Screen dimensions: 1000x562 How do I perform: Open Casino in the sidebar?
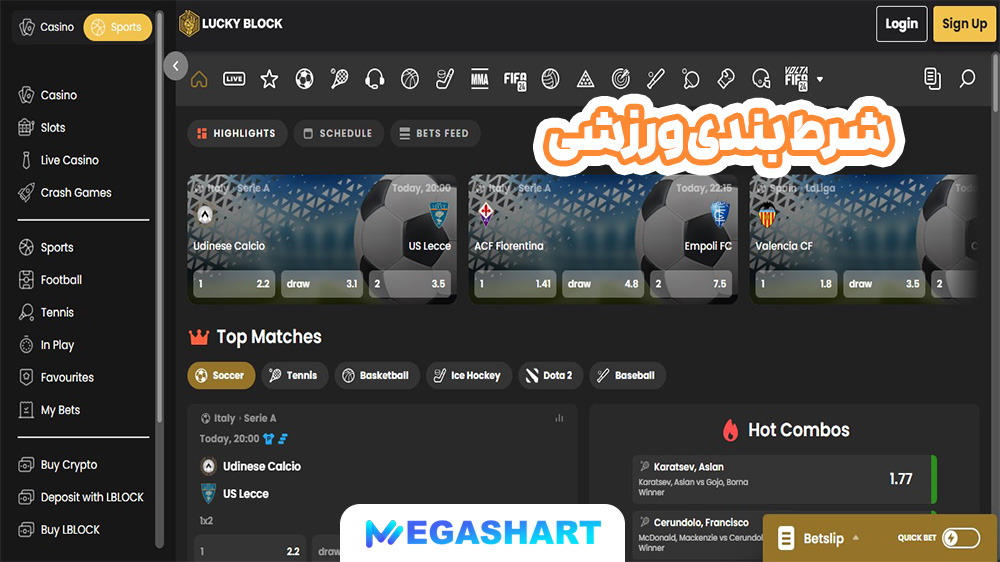point(48,95)
